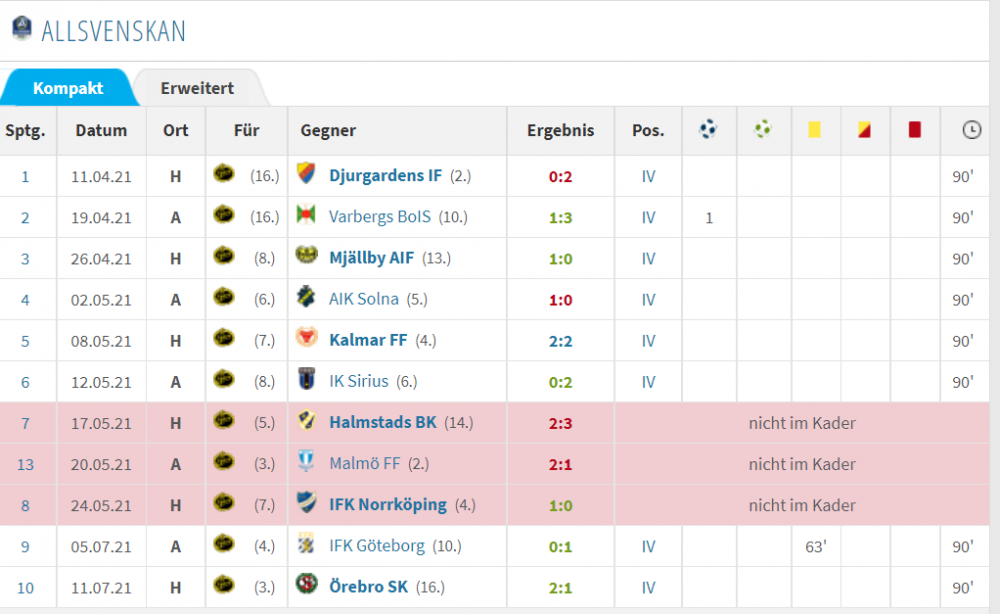
Task: Click matchday 13 number link
Action: tap(25, 464)
